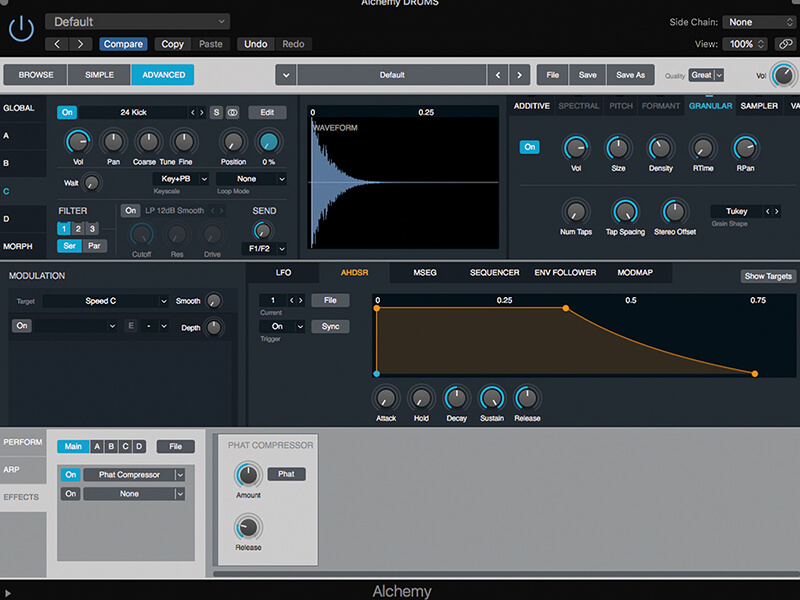Open the LFO modulation tab
This screenshot has width=800, height=600.
pos(283,272)
